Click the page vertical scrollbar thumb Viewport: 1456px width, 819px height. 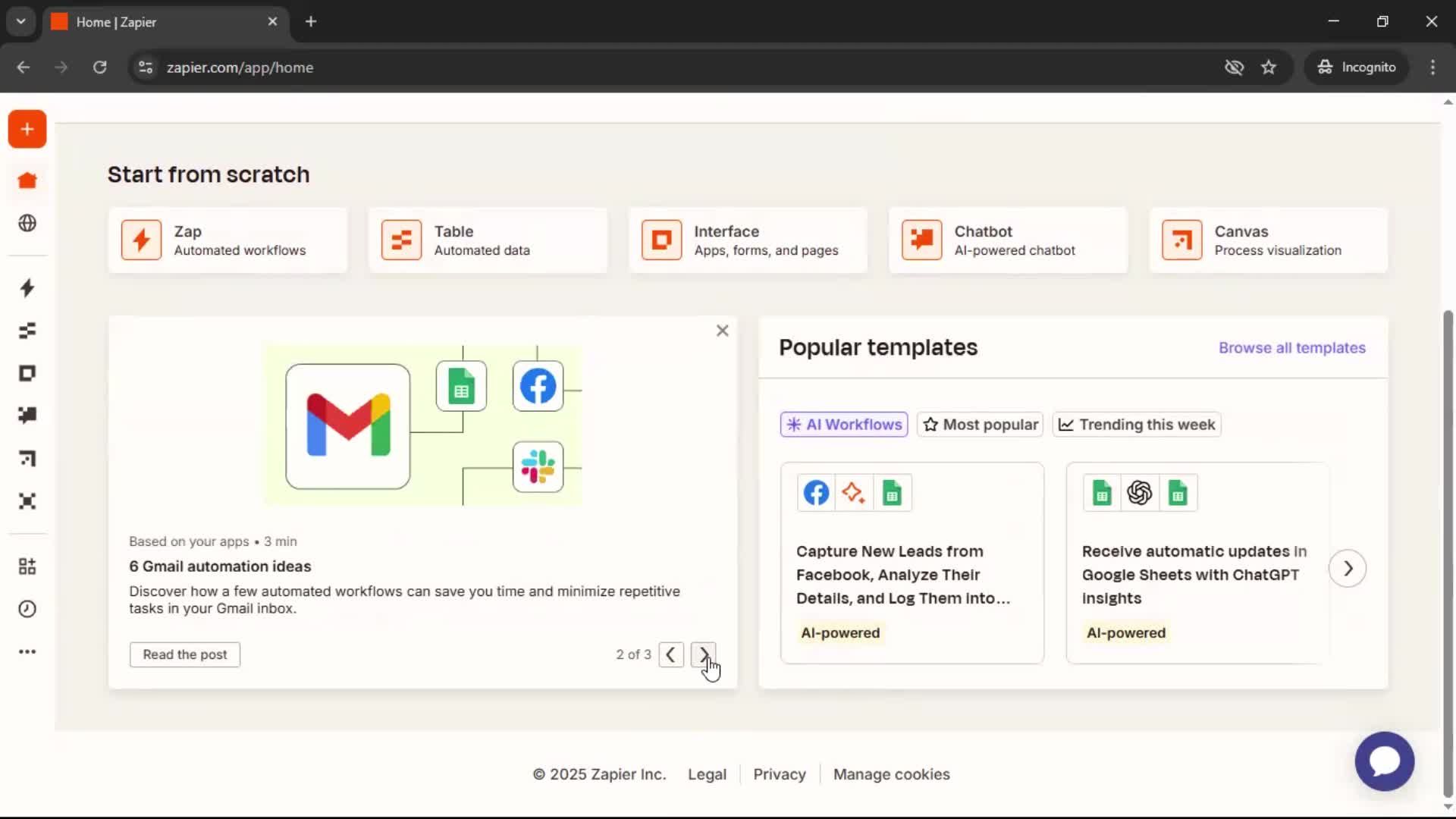pos(1448,554)
